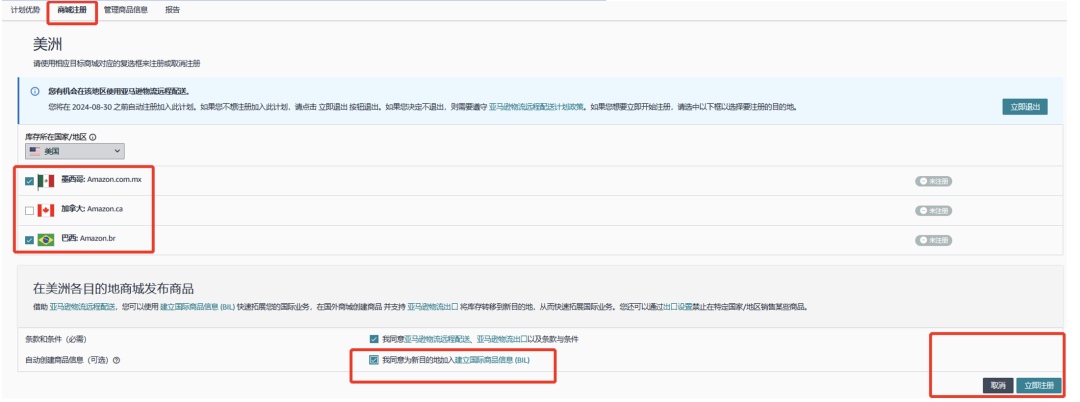Screen dimensions: 1080x402
Task: Click the Brazil flag icon
Action: click(45, 240)
